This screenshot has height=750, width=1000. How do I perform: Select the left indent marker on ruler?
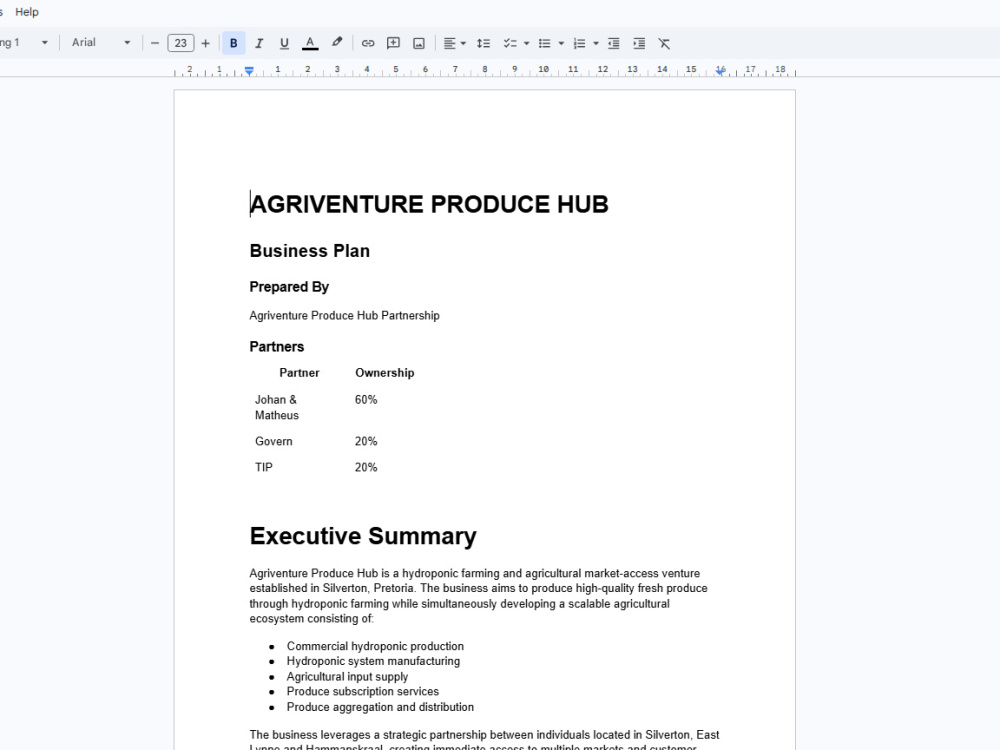click(x=249, y=71)
